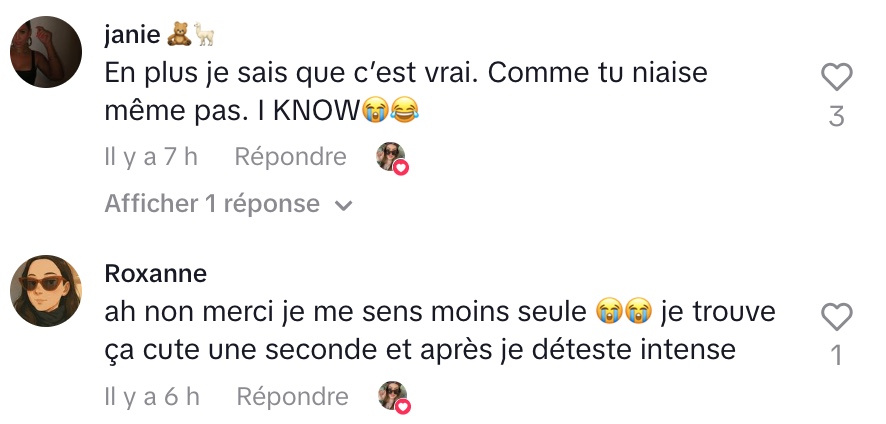Open Roxanne's sunglasses profile picture
Image resolution: width=886 pixels, height=424 pixels.
tap(45, 291)
